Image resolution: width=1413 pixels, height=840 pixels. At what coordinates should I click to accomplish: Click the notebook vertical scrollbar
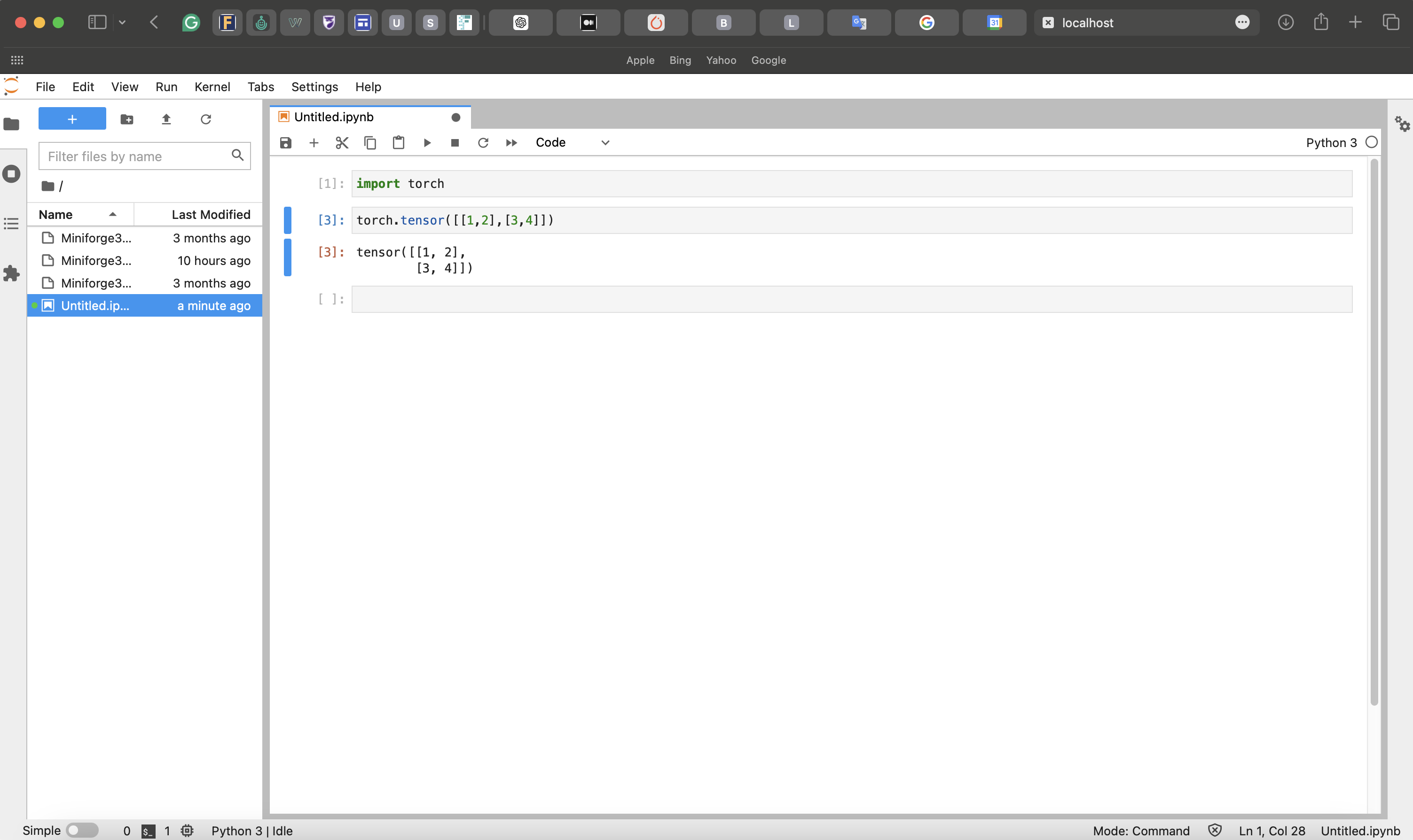[1374, 432]
